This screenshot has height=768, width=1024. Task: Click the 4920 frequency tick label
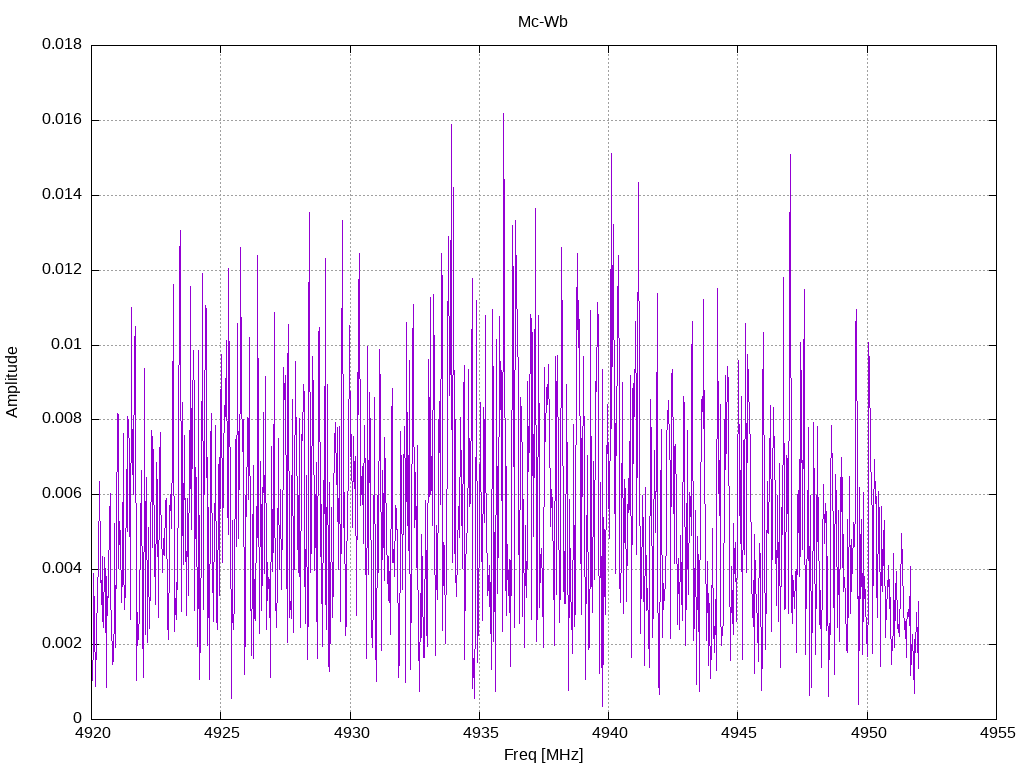[92, 733]
